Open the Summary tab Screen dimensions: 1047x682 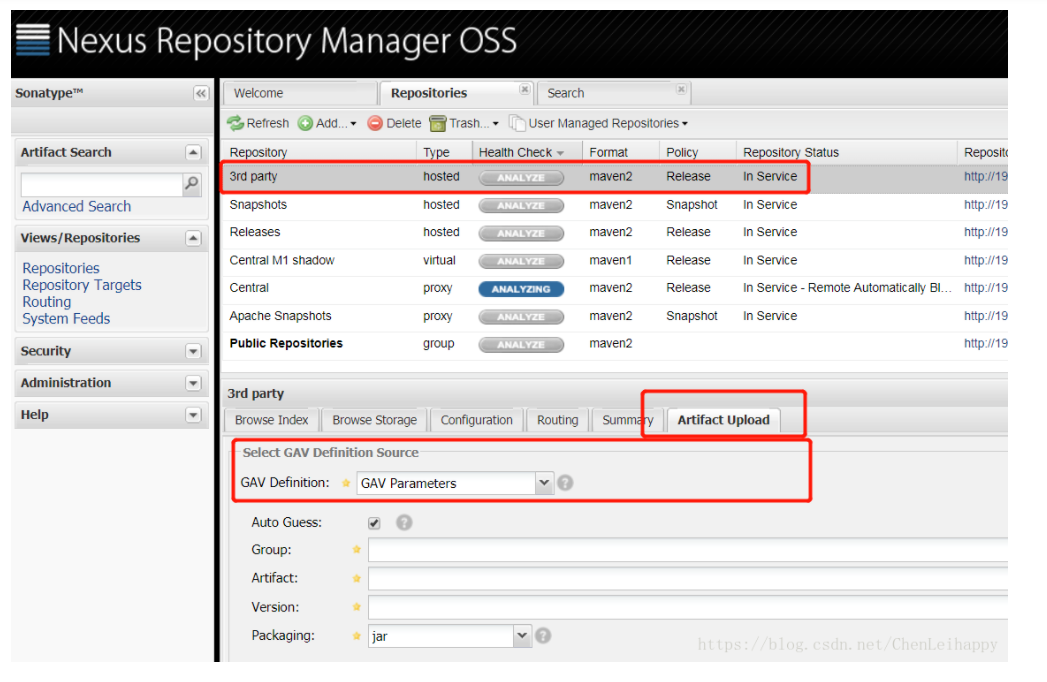[x=628, y=420]
